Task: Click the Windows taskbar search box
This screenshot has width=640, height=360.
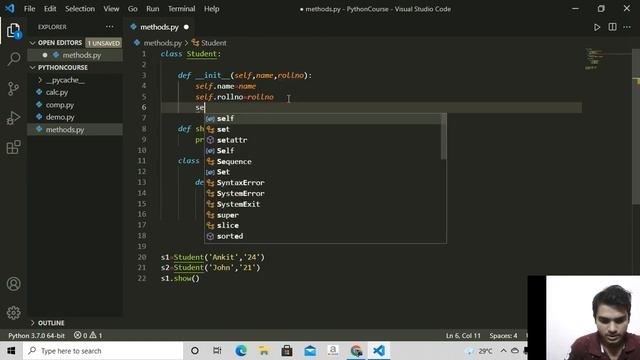Action: 103,351
